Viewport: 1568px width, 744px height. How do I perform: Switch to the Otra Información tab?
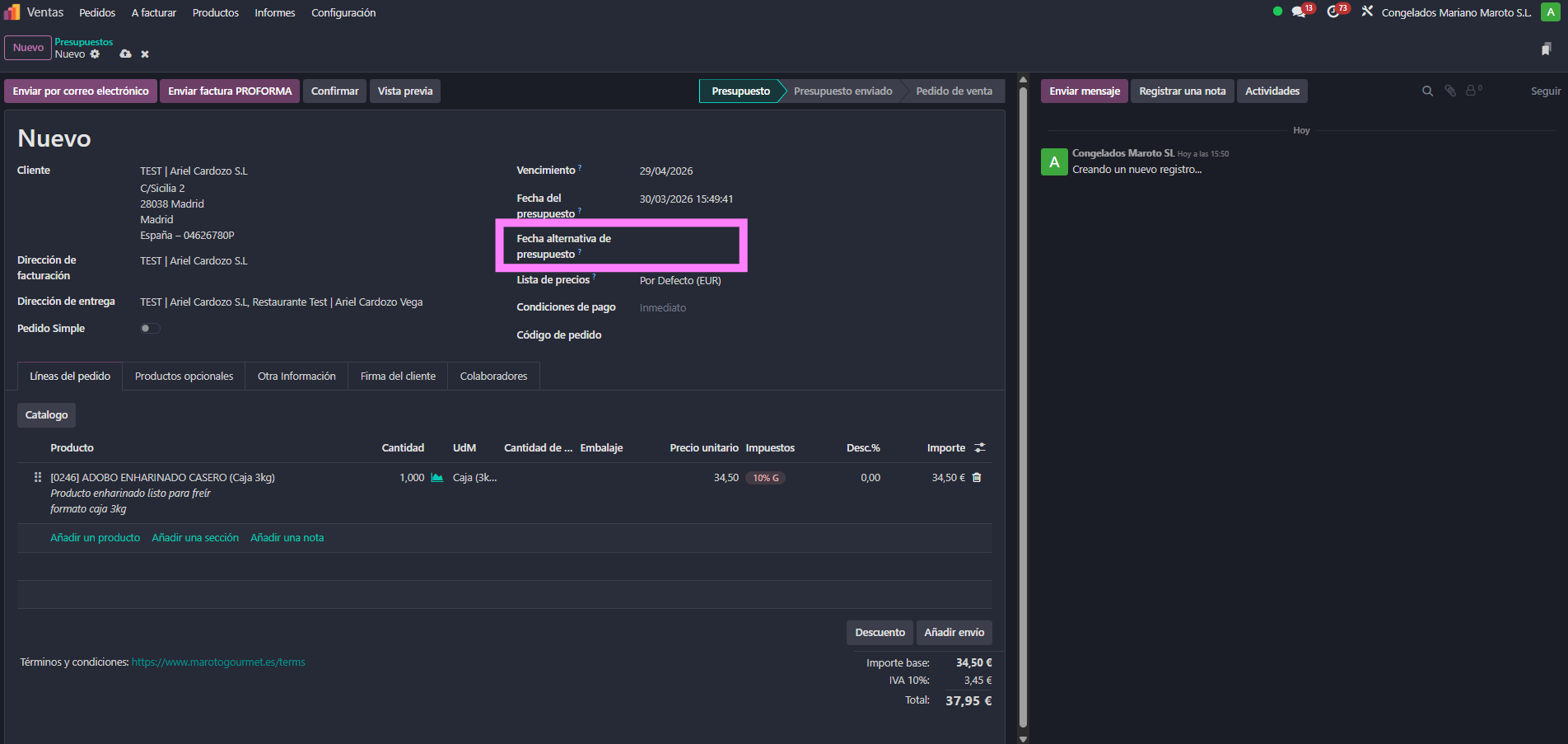[x=296, y=377]
